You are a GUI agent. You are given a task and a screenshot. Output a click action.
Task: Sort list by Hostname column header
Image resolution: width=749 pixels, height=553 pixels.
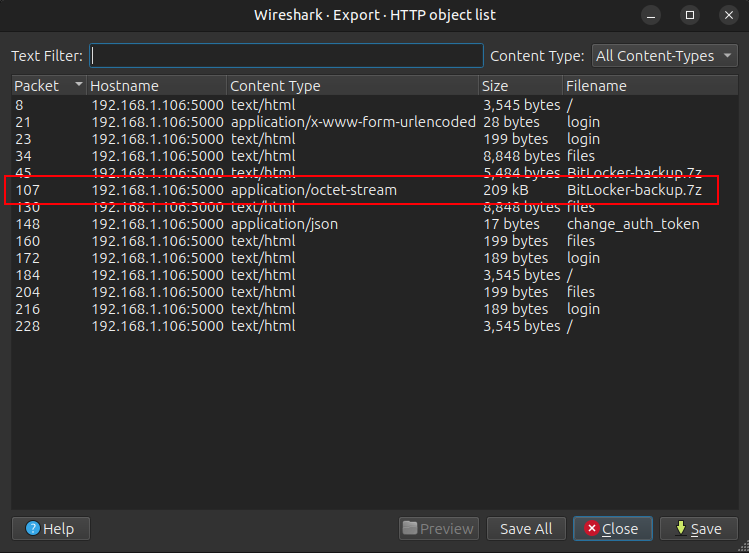(156, 86)
